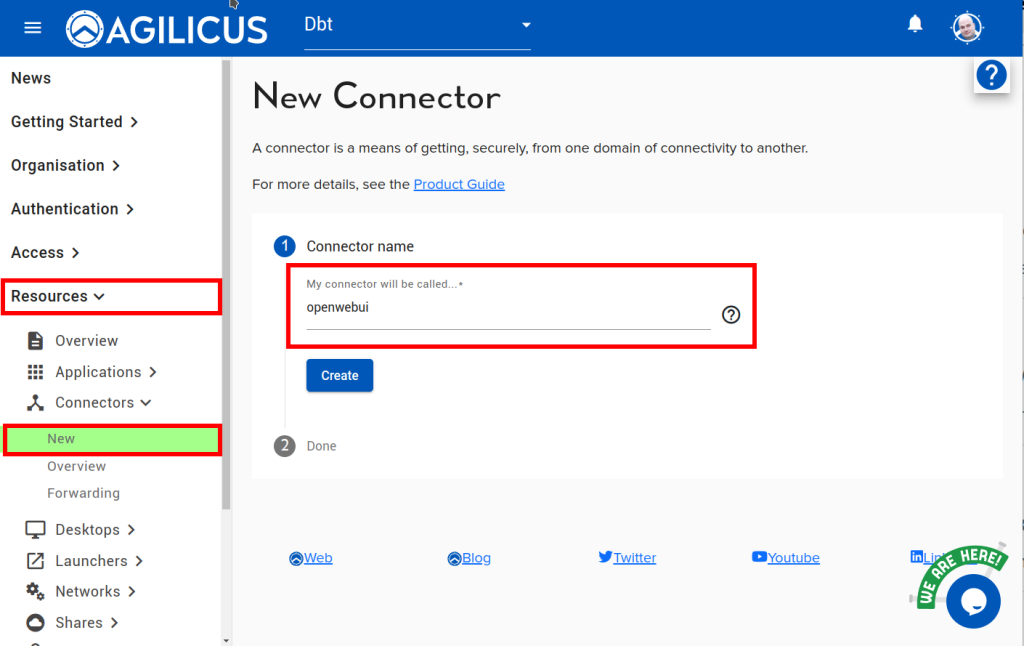
Task: Select Forwarding under Connectors
Action: (83, 493)
